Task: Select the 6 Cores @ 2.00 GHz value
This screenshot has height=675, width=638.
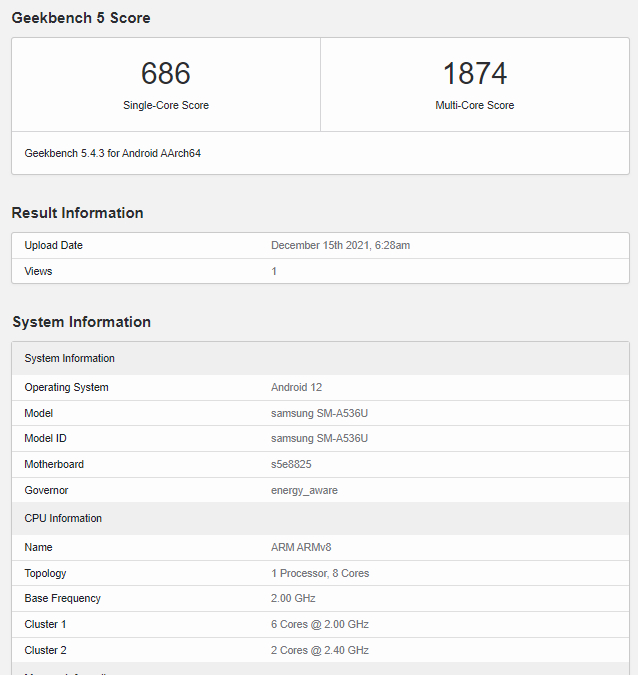Action: [x=320, y=624]
